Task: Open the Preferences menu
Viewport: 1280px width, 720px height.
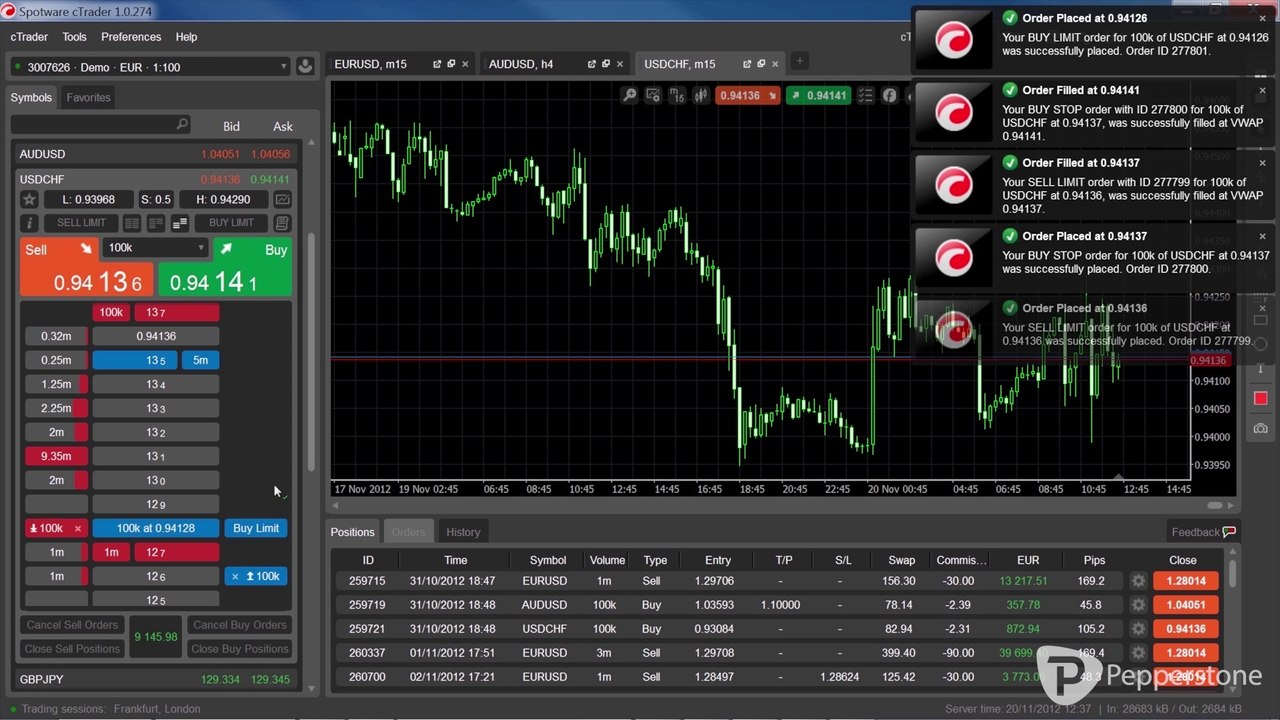Action: tap(131, 37)
